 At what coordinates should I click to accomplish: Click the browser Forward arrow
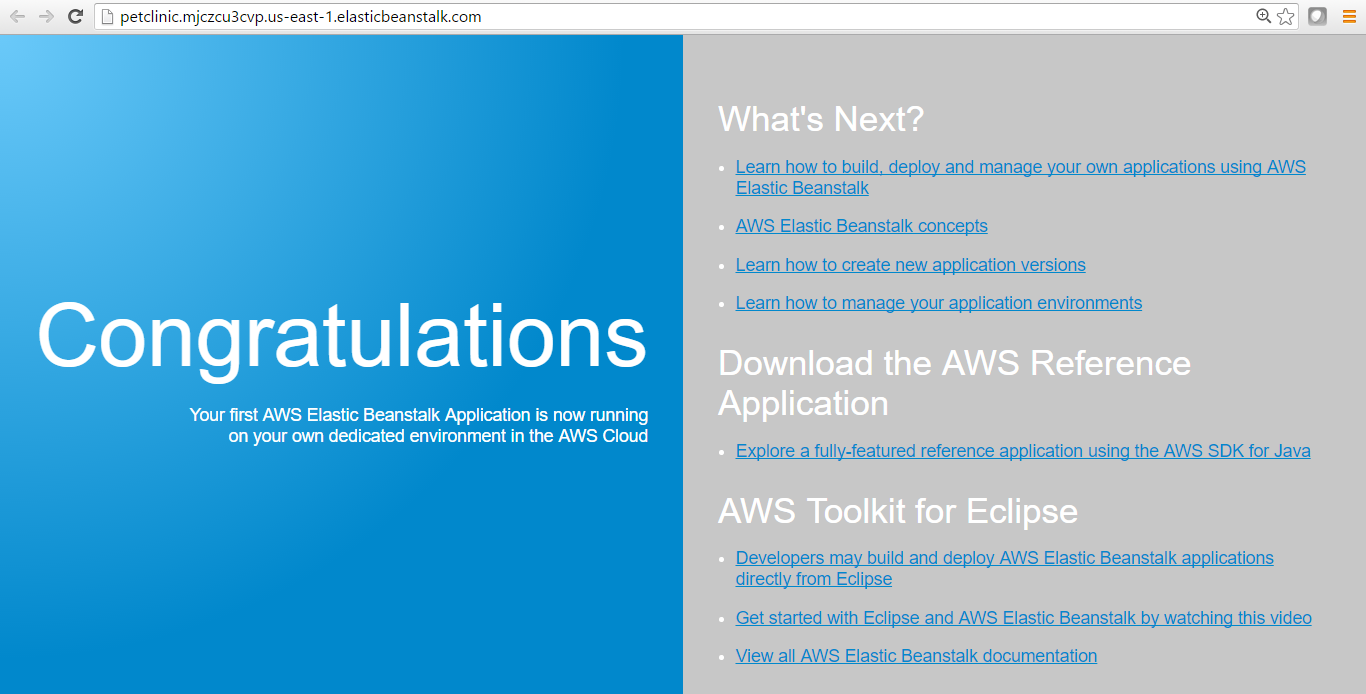pyautogui.click(x=46, y=16)
